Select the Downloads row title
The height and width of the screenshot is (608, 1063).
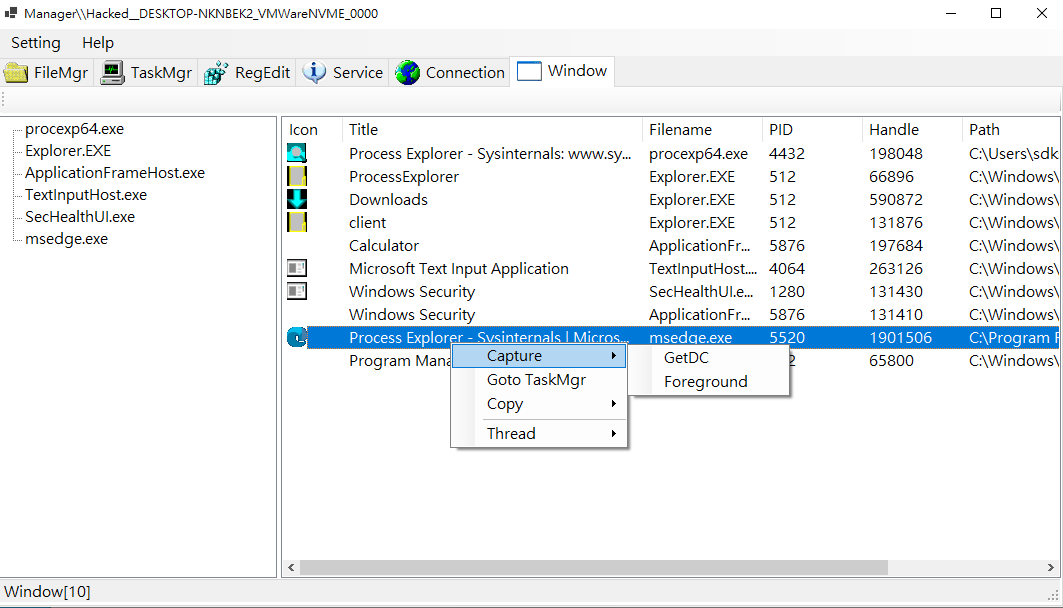pos(388,199)
